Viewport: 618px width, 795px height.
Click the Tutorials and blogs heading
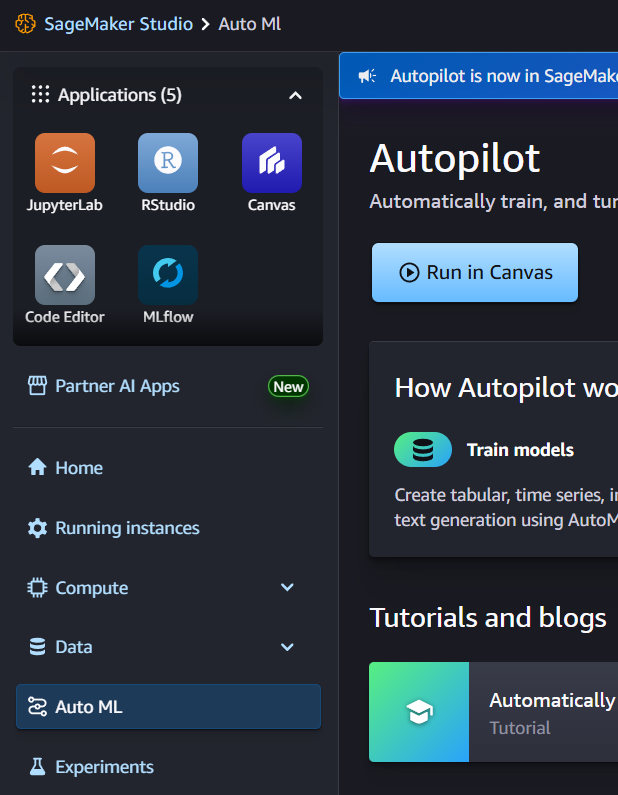(488, 617)
